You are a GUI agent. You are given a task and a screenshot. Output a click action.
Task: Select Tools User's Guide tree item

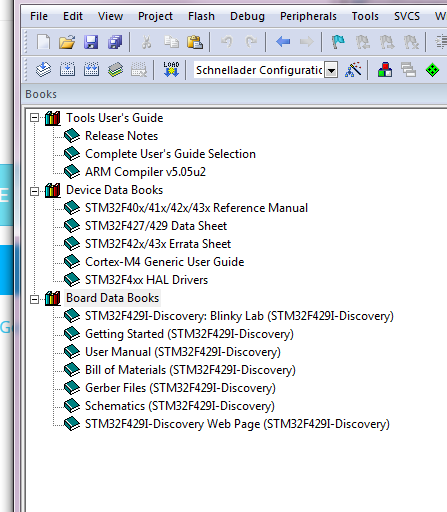(x=114, y=118)
